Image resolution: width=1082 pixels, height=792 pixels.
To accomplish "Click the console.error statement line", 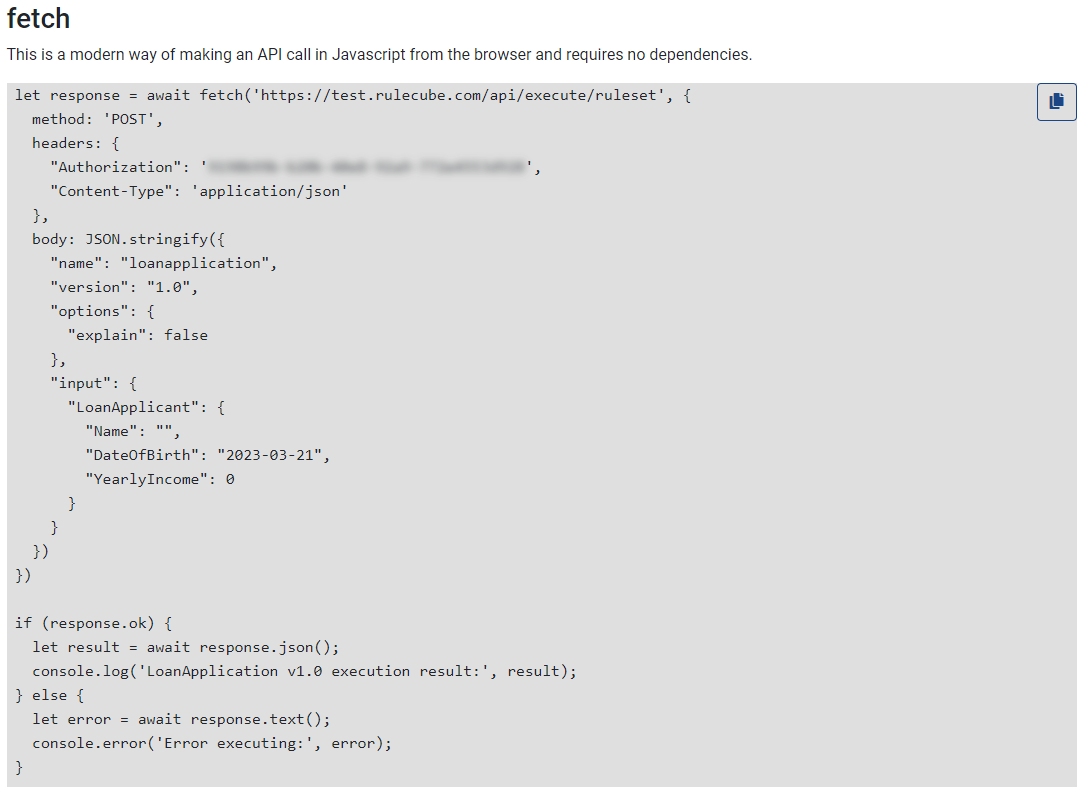I will [212, 743].
